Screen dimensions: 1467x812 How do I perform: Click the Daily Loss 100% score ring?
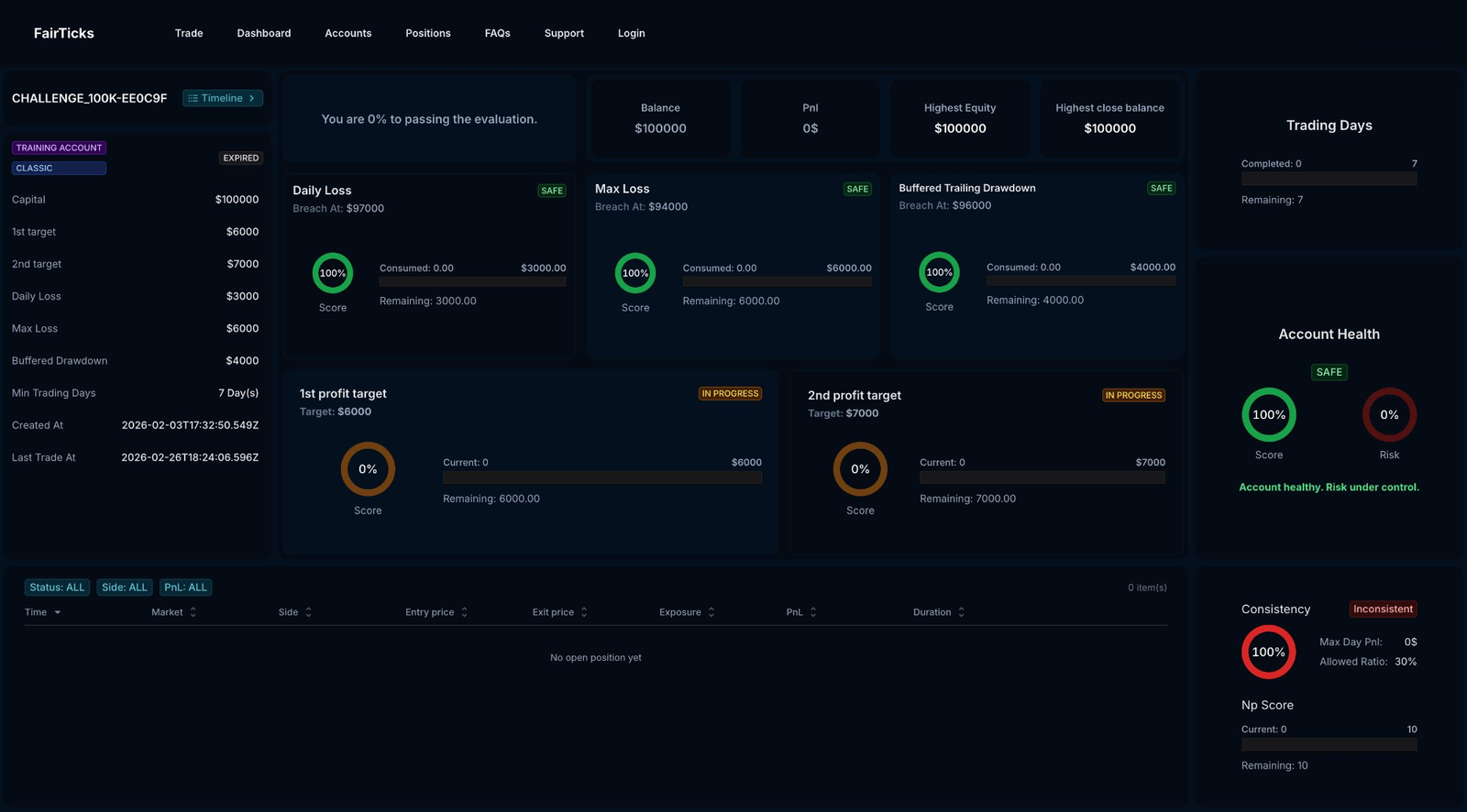pyautogui.click(x=333, y=273)
